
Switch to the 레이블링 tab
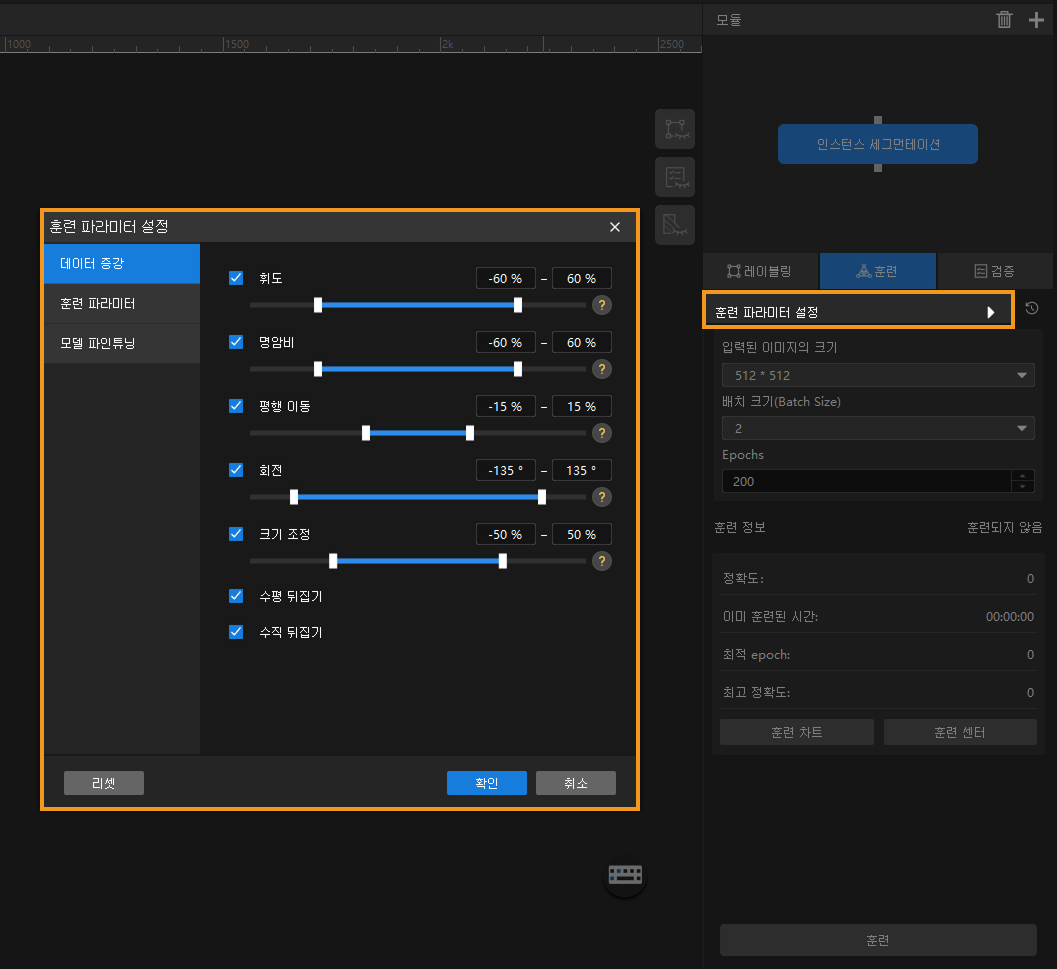760,271
